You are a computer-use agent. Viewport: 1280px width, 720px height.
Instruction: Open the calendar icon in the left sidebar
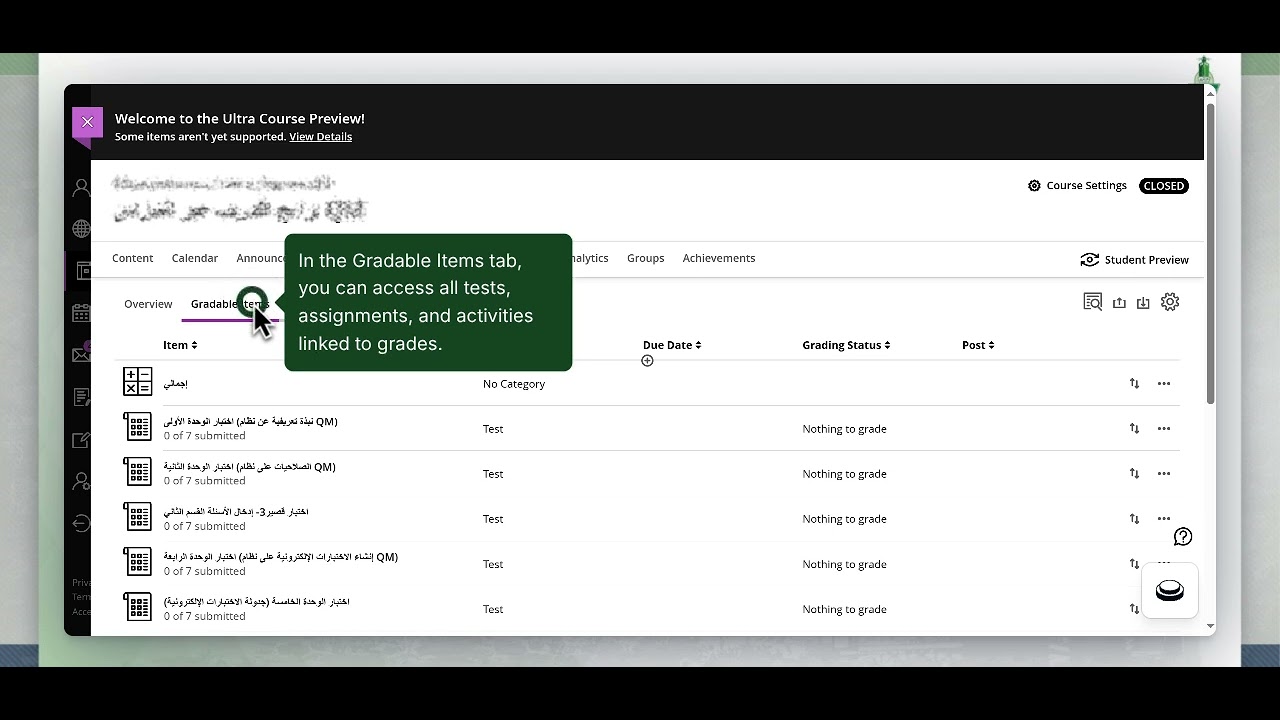pyautogui.click(x=81, y=313)
